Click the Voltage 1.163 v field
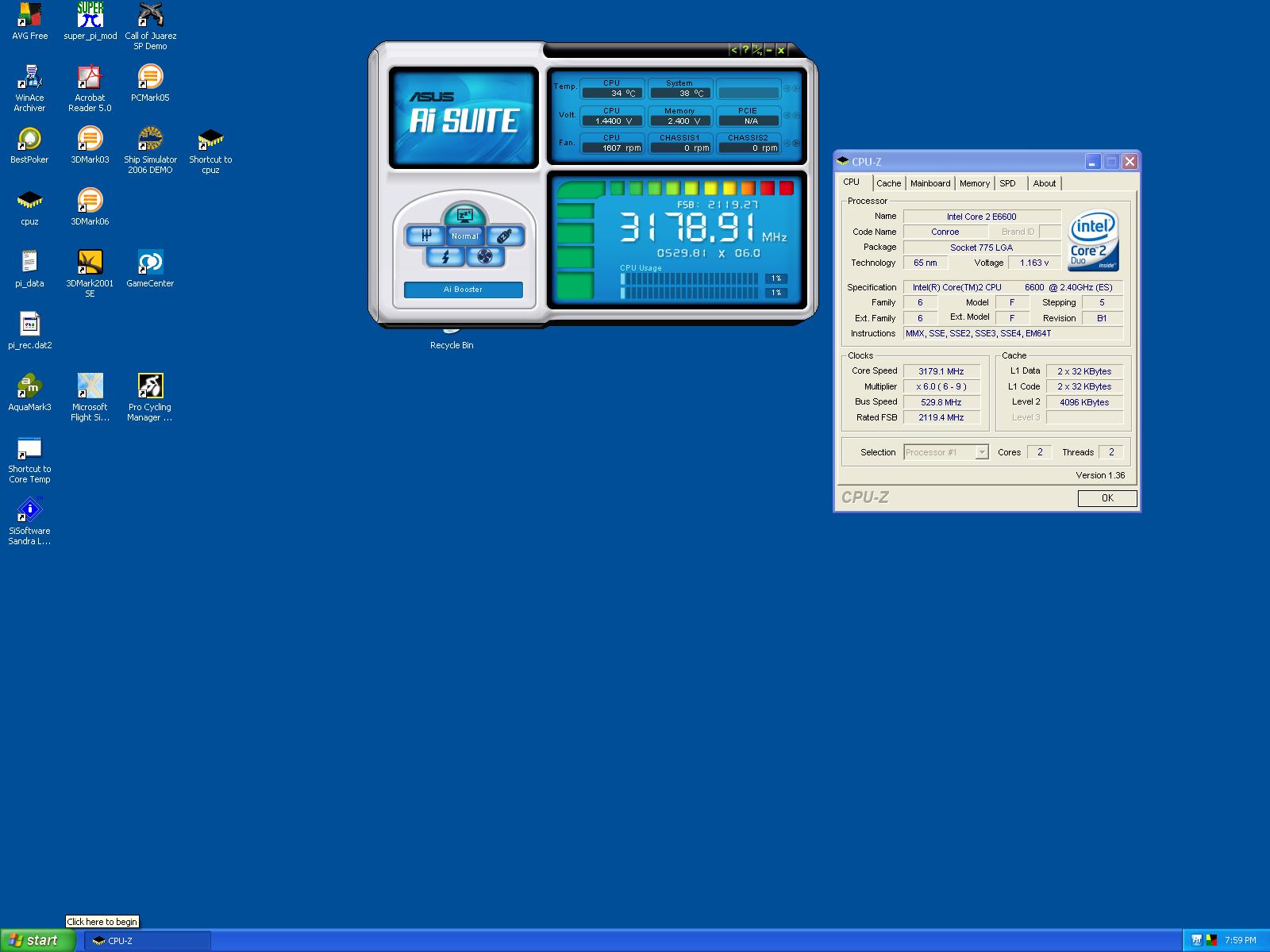The height and width of the screenshot is (952, 1270). coord(1034,263)
